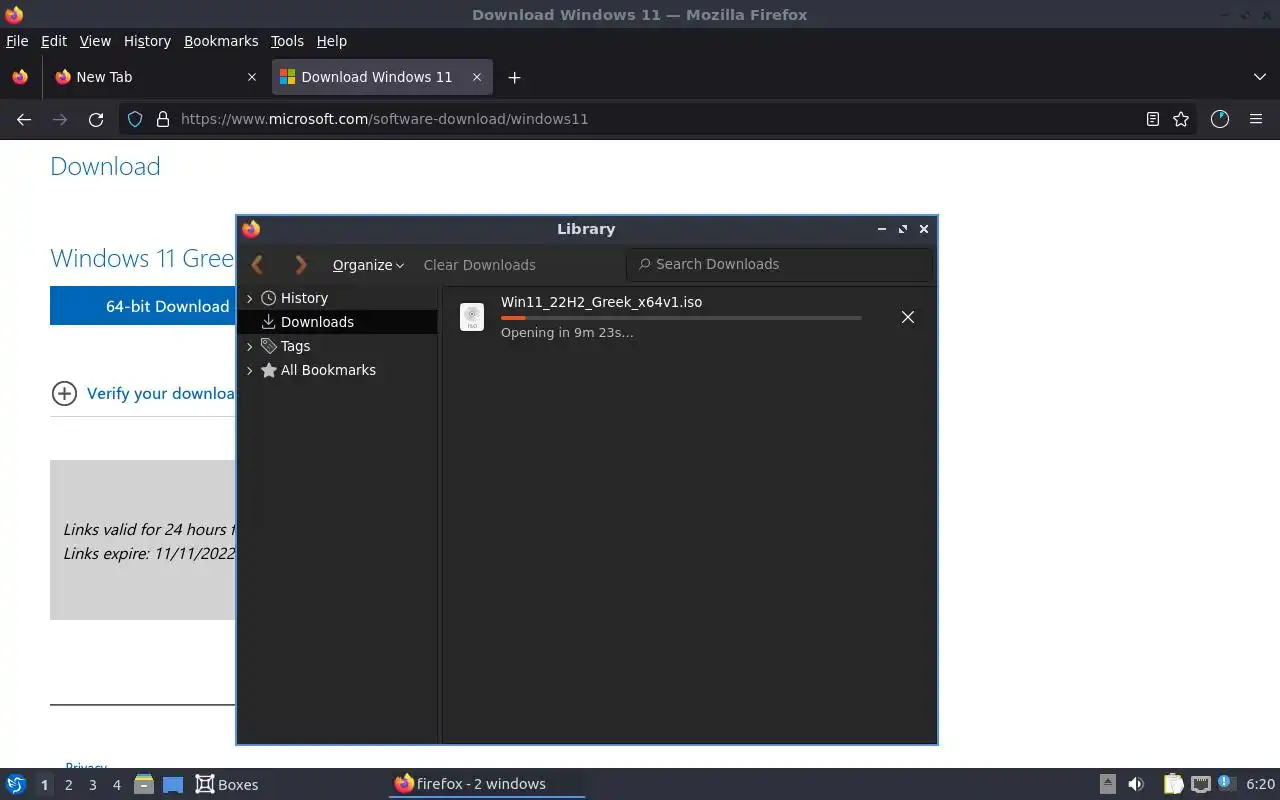The height and width of the screenshot is (800, 1280).
Task: Open the Help menu
Action: pyautogui.click(x=331, y=41)
